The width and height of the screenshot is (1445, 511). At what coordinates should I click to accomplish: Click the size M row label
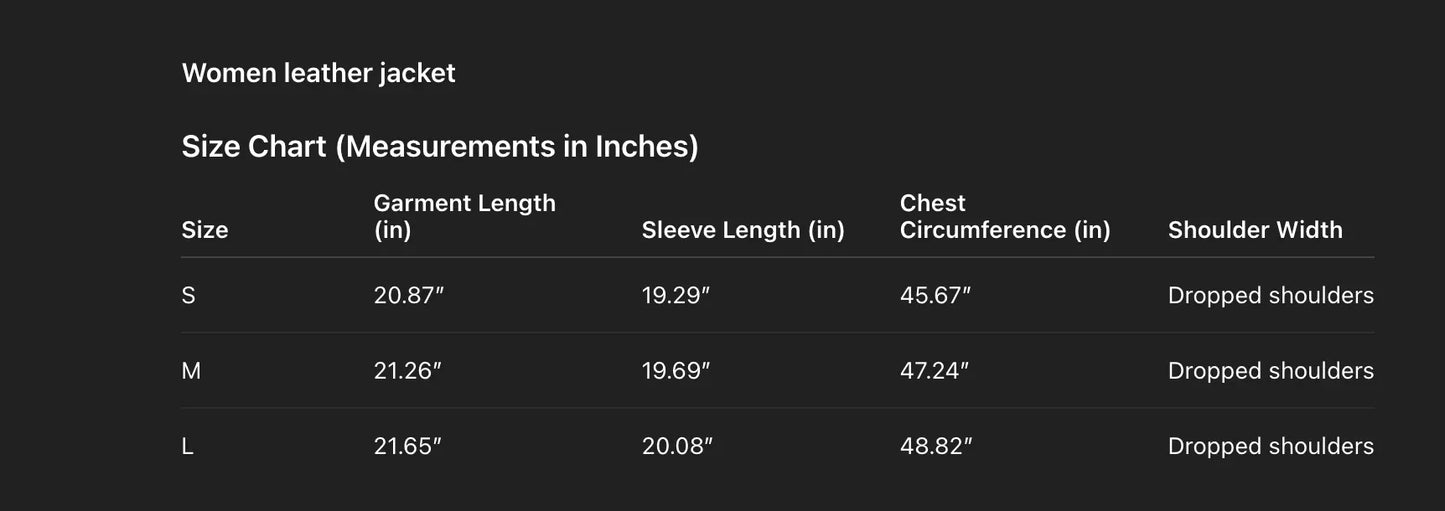tap(191, 371)
